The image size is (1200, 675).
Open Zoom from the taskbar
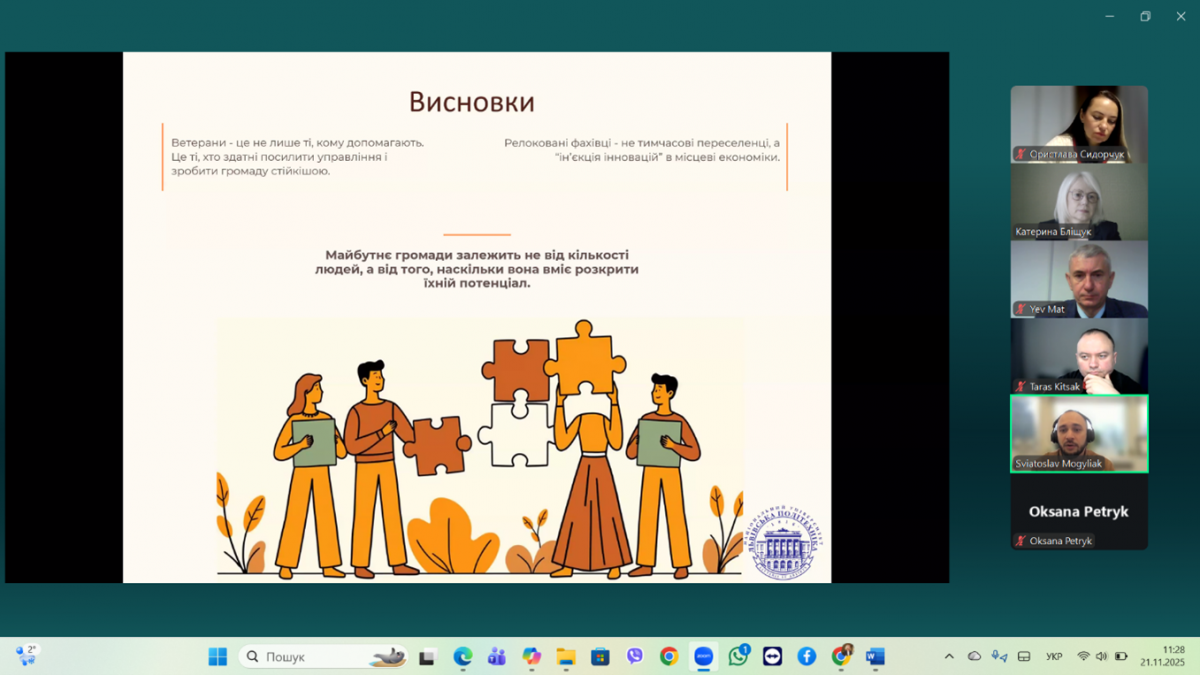coord(703,657)
